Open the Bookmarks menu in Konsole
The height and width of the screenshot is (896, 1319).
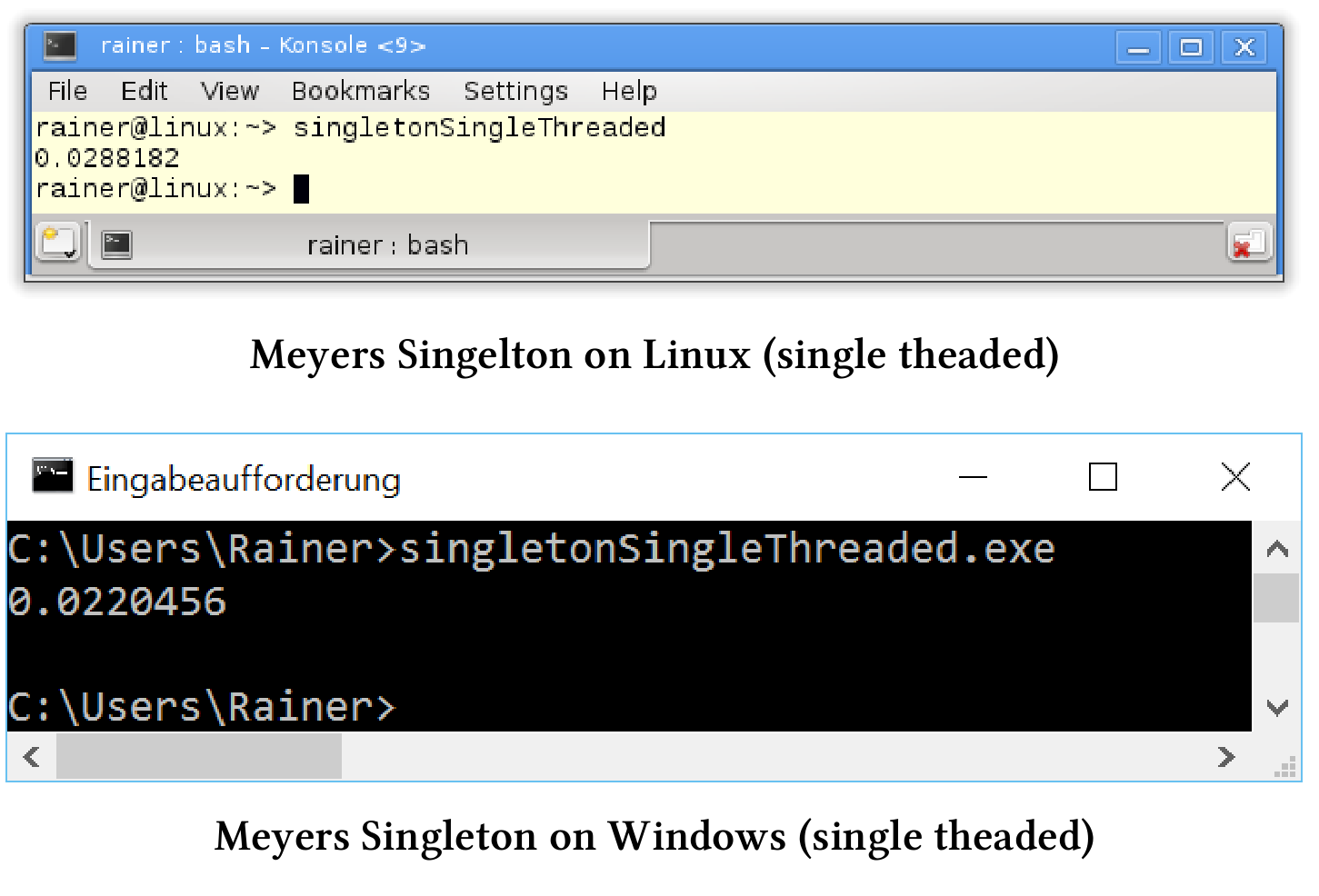pyautogui.click(x=360, y=91)
